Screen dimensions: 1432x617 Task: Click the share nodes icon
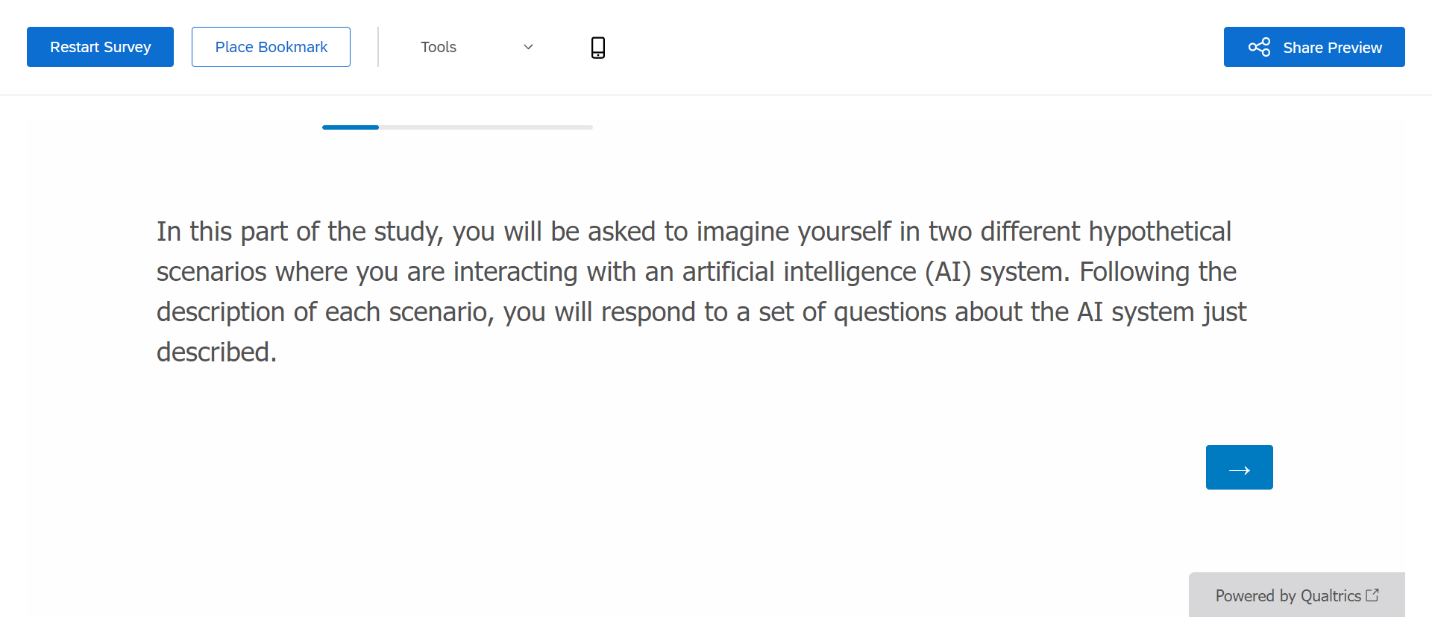click(1259, 47)
